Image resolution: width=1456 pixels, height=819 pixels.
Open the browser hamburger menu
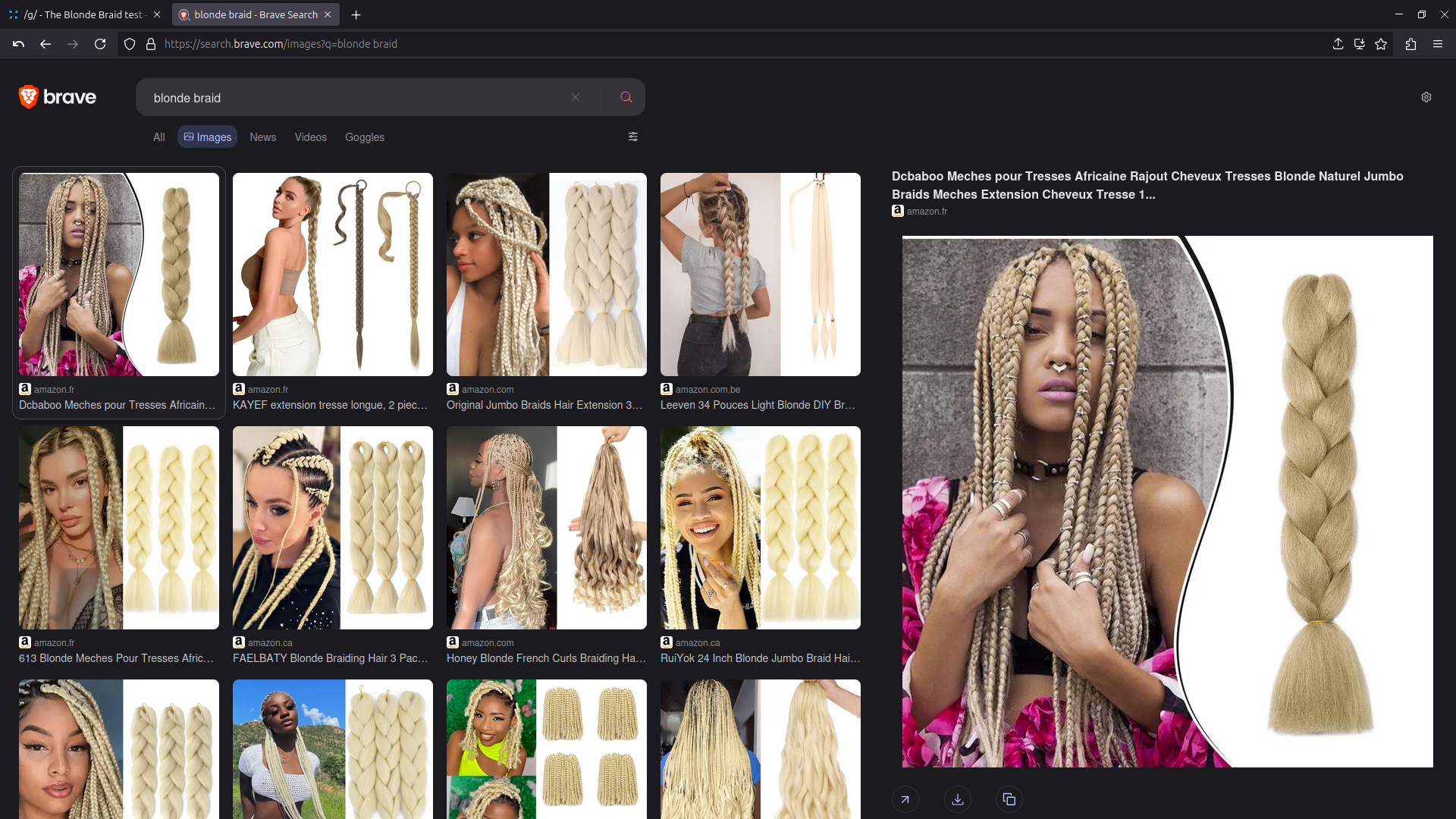(1438, 44)
